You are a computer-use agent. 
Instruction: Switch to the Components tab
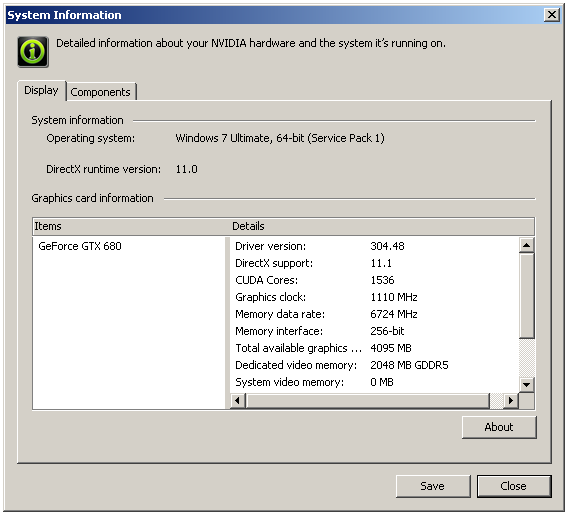pos(100,92)
